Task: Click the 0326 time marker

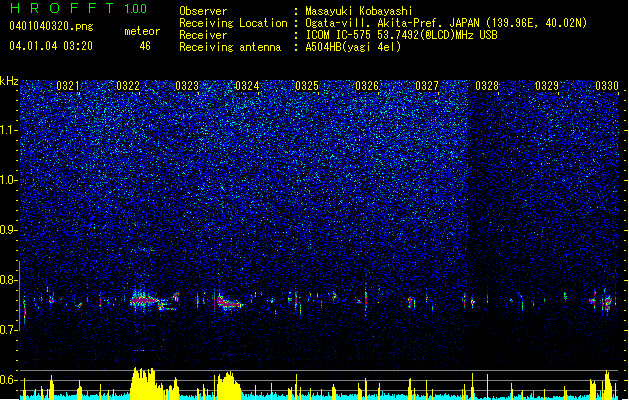Action: (x=367, y=86)
